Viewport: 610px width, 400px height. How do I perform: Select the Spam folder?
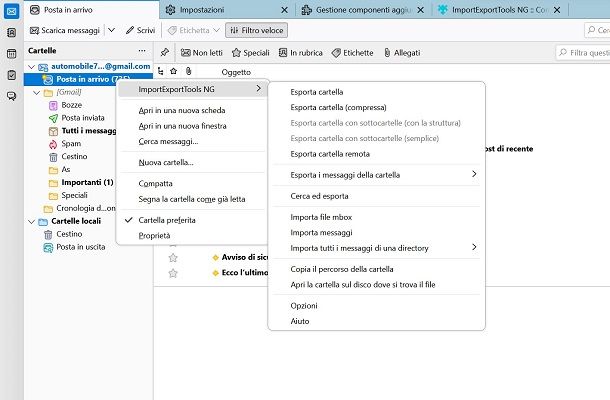tap(71, 144)
